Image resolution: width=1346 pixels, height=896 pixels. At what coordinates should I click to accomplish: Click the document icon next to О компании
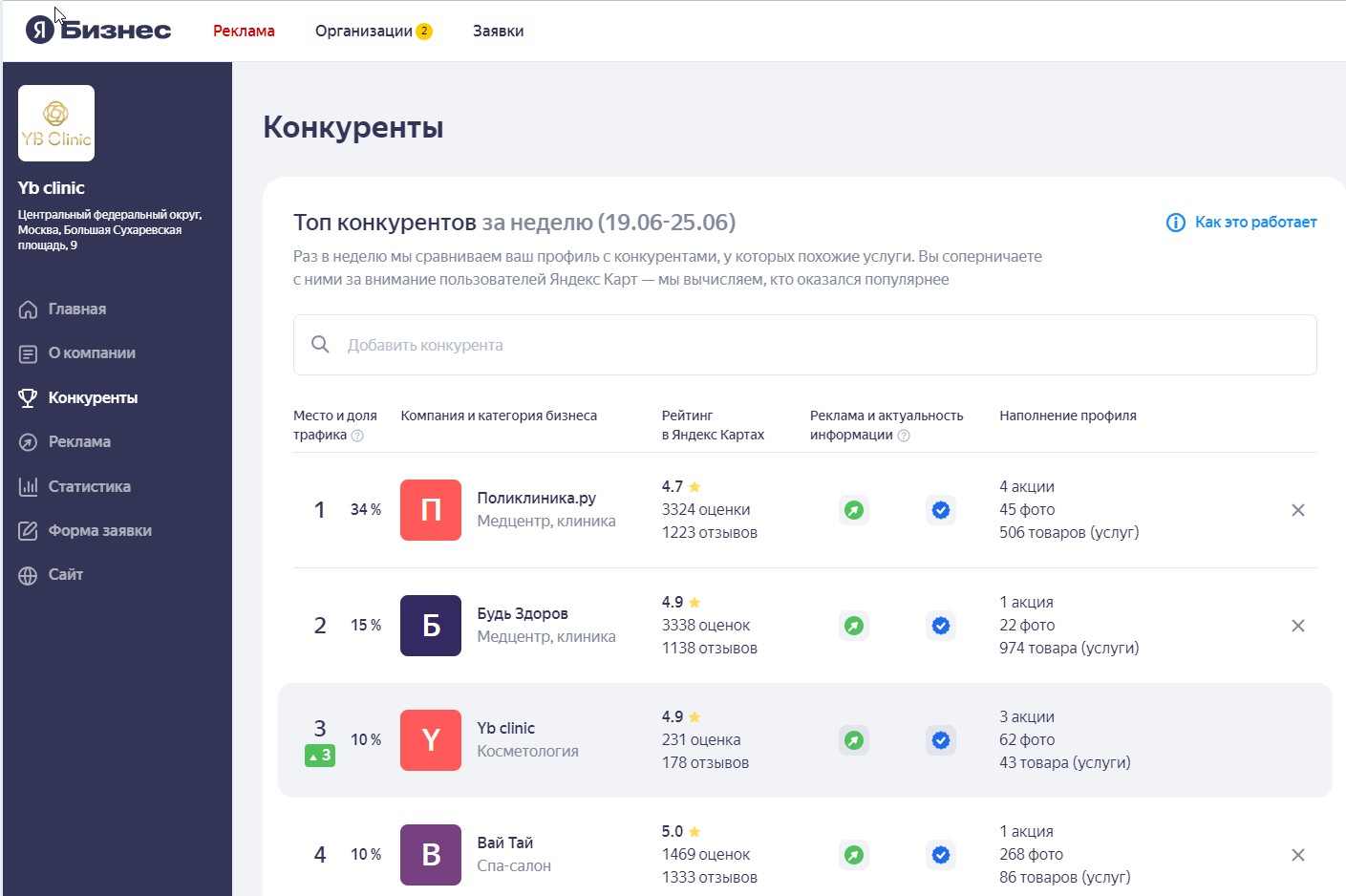pos(29,353)
